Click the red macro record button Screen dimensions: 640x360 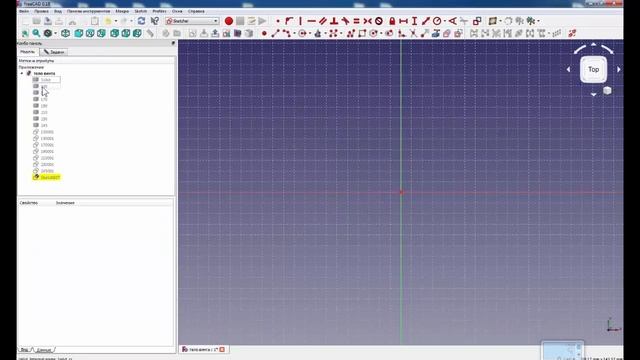point(229,21)
